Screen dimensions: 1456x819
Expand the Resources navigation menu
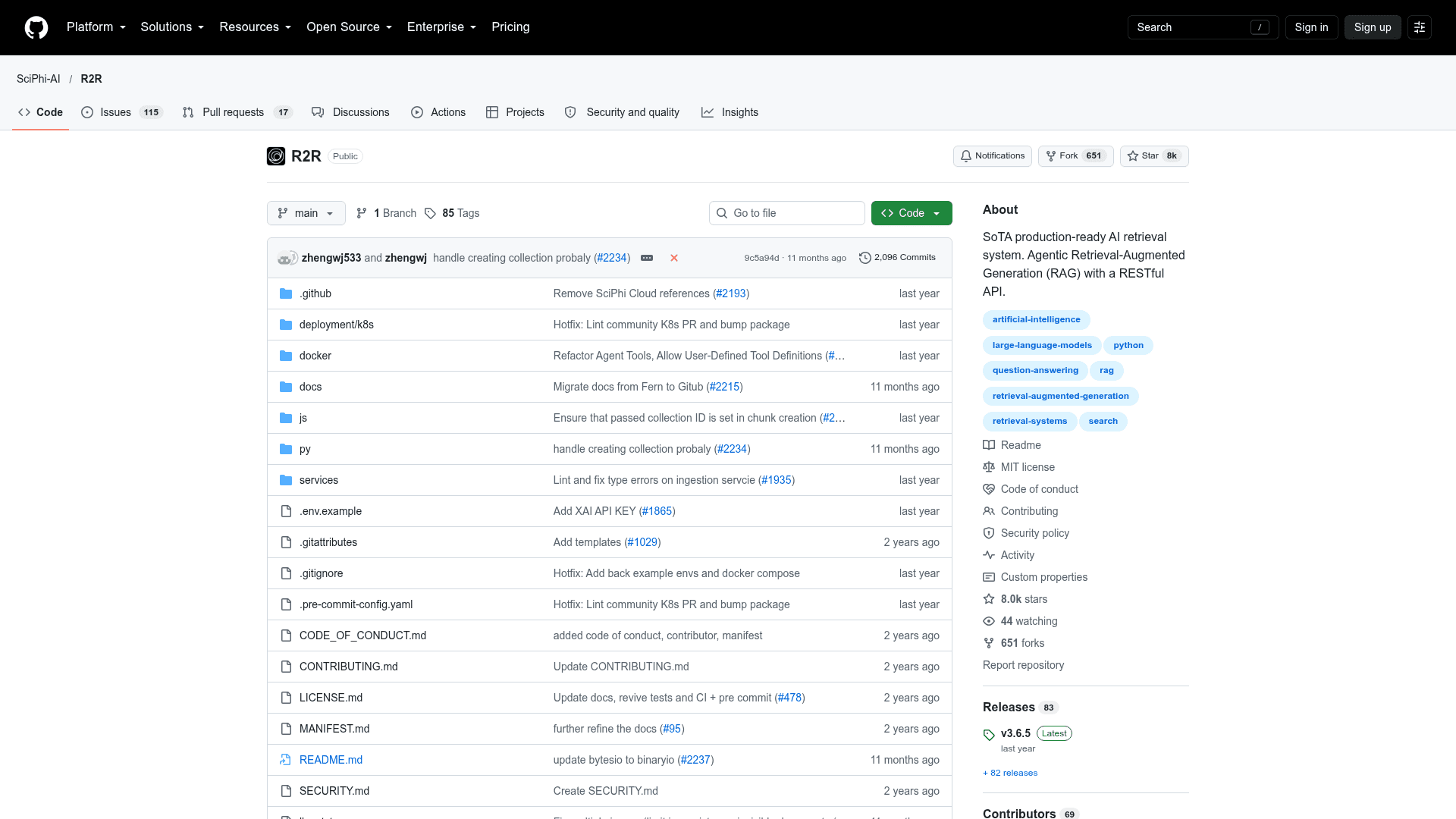click(256, 27)
